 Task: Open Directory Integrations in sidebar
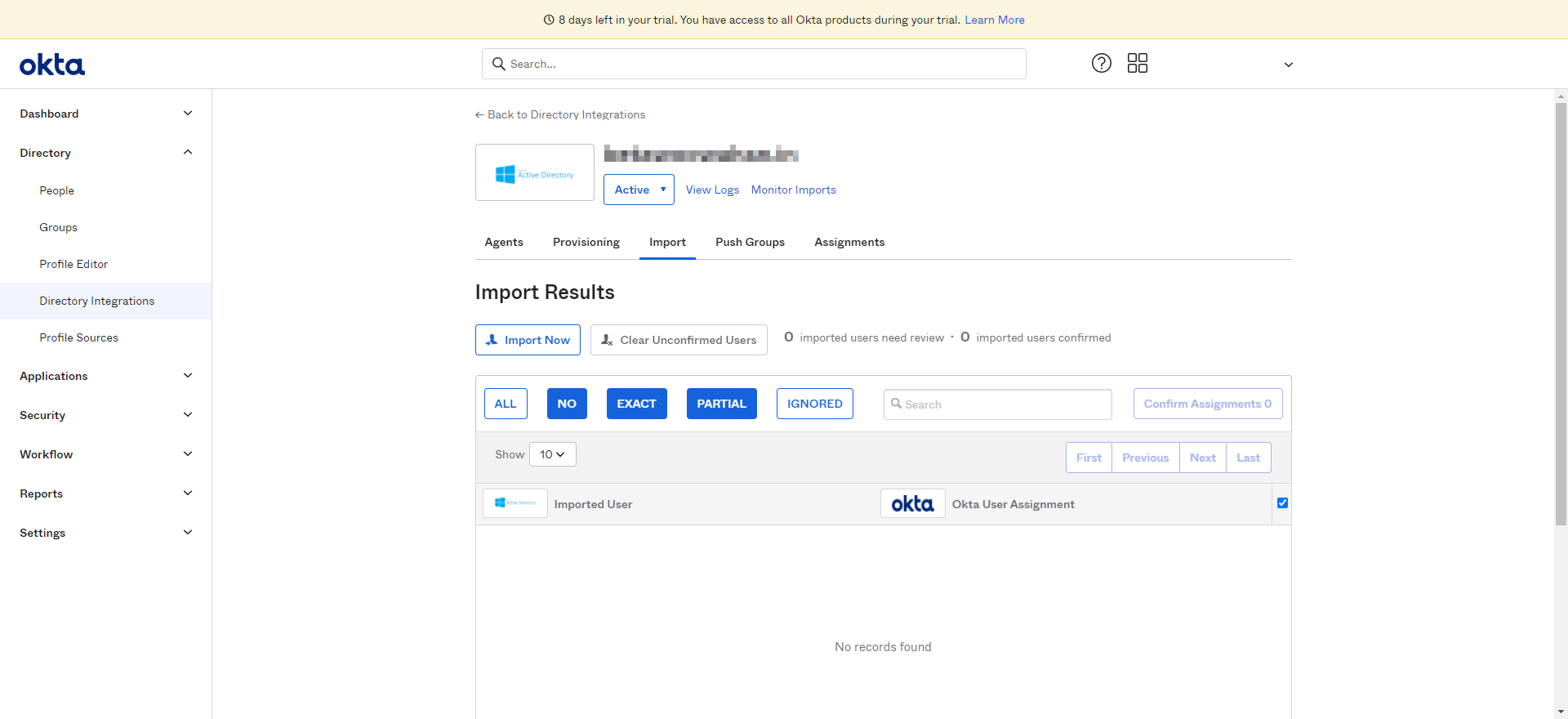click(106, 301)
